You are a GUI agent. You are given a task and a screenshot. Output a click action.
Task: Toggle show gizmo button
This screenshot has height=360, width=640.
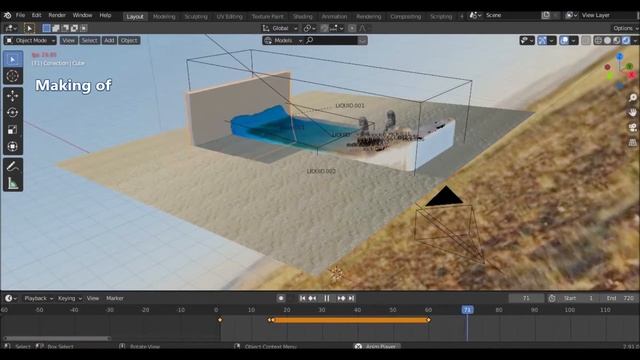(542, 40)
